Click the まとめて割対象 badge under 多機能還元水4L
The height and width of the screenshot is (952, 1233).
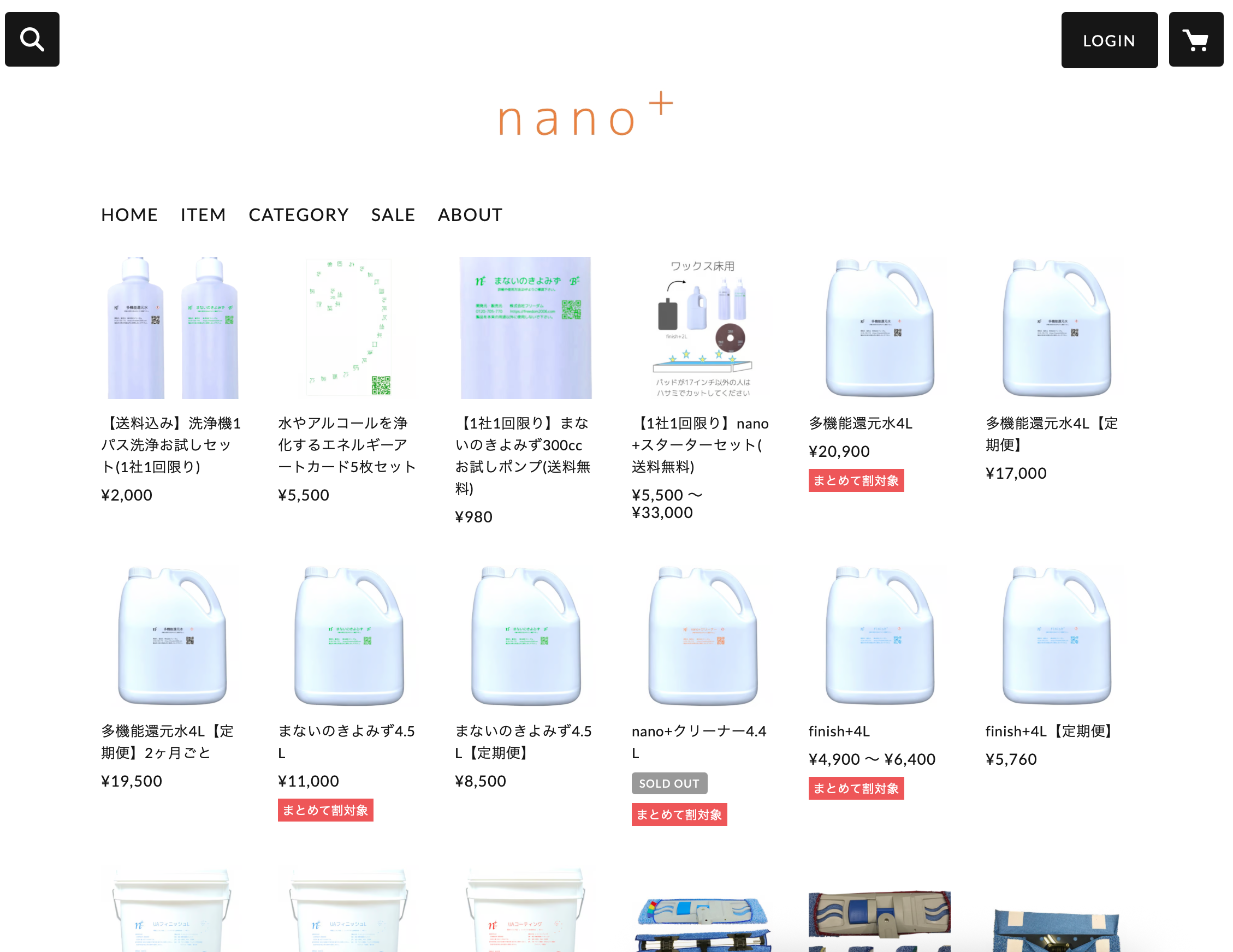(x=856, y=480)
